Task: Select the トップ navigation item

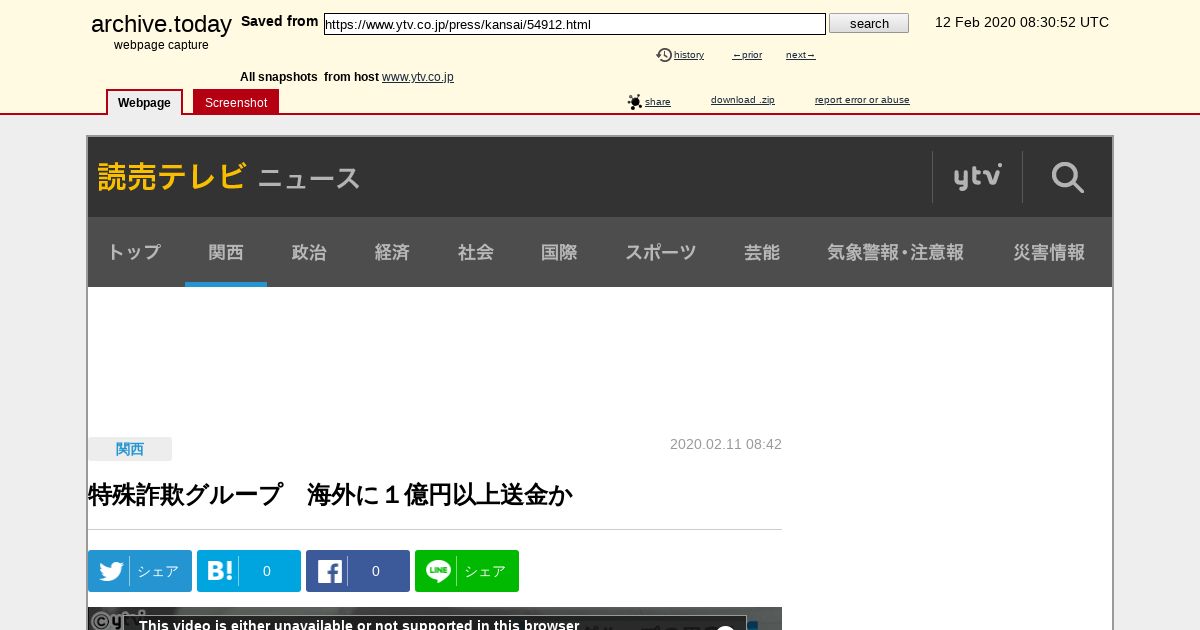Action: [134, 252]
